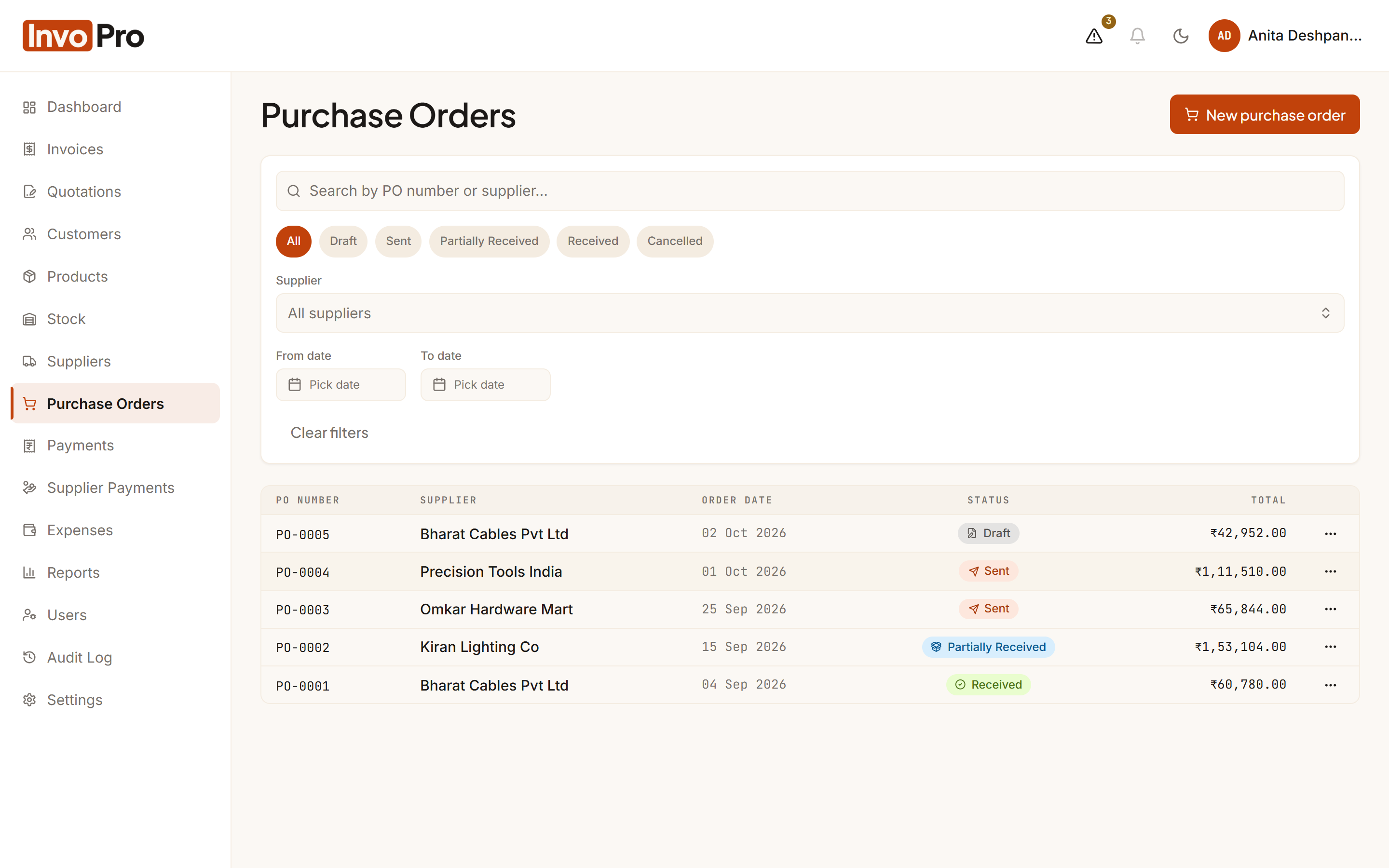
Task: Click the InvoPro logo
Action: [x=84, y=36]
